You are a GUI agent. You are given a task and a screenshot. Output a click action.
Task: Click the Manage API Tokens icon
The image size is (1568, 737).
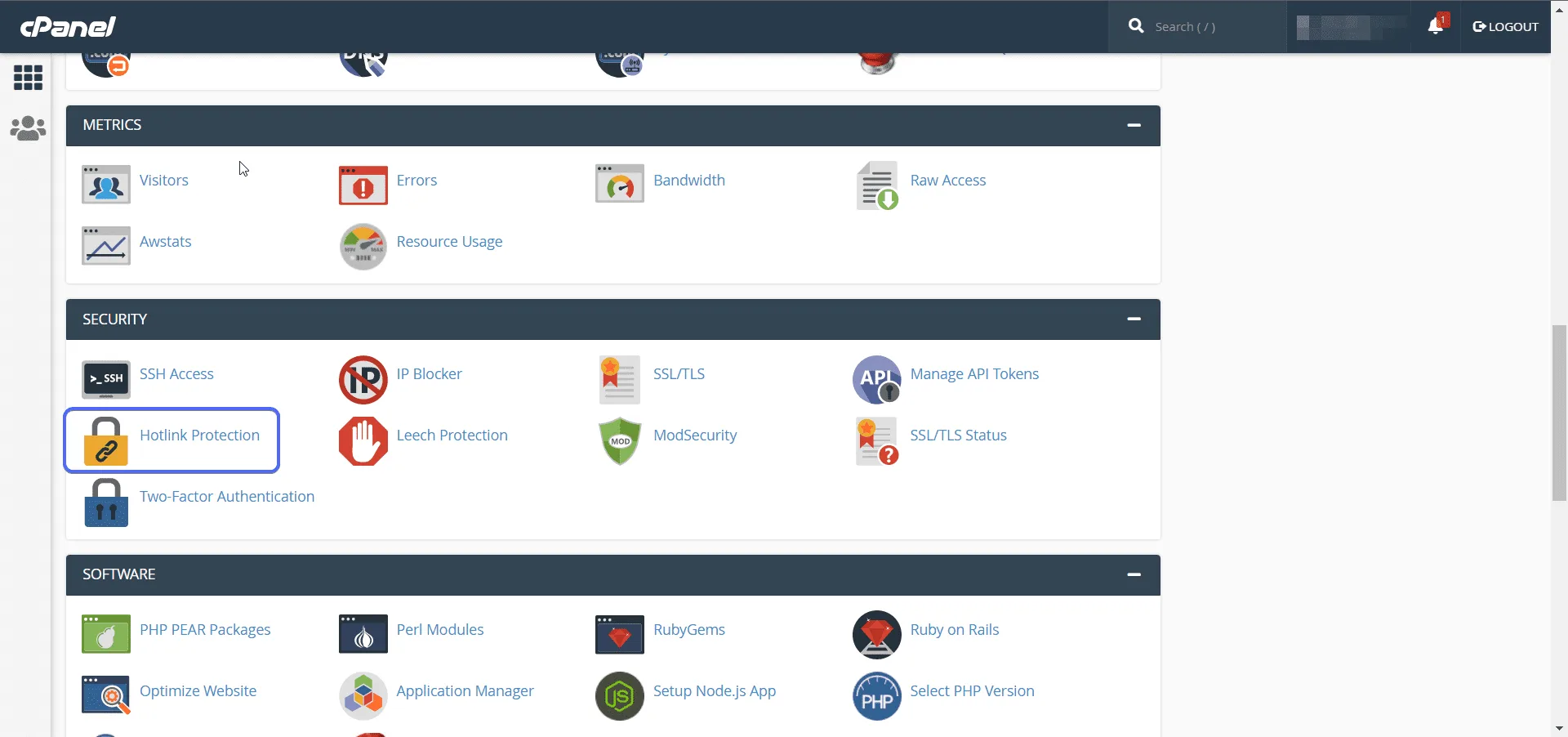click(x=877, y=379)
